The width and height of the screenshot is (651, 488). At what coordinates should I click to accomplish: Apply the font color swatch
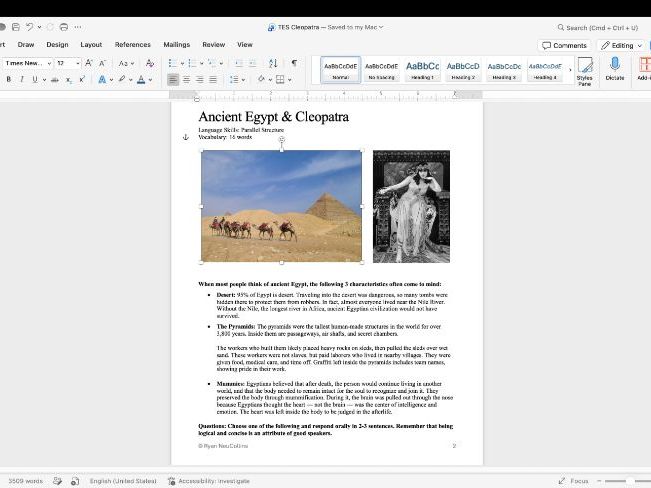[141, 79]
